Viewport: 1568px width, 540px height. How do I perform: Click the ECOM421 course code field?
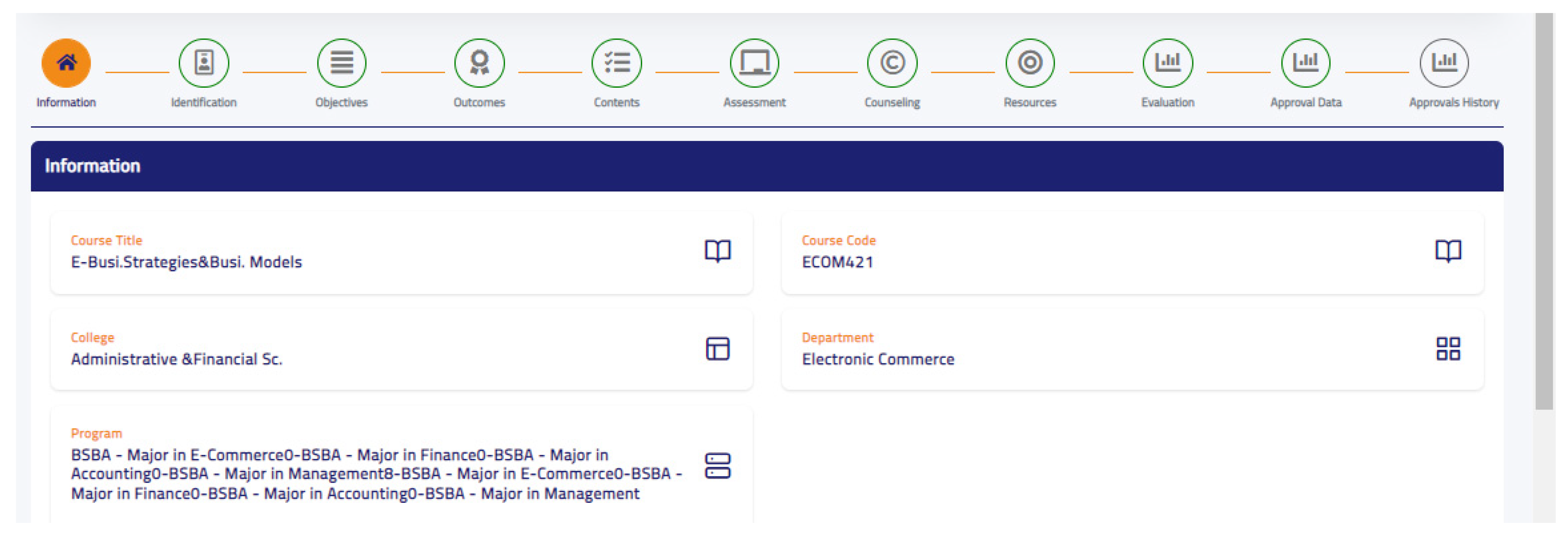tap(838, 262)
